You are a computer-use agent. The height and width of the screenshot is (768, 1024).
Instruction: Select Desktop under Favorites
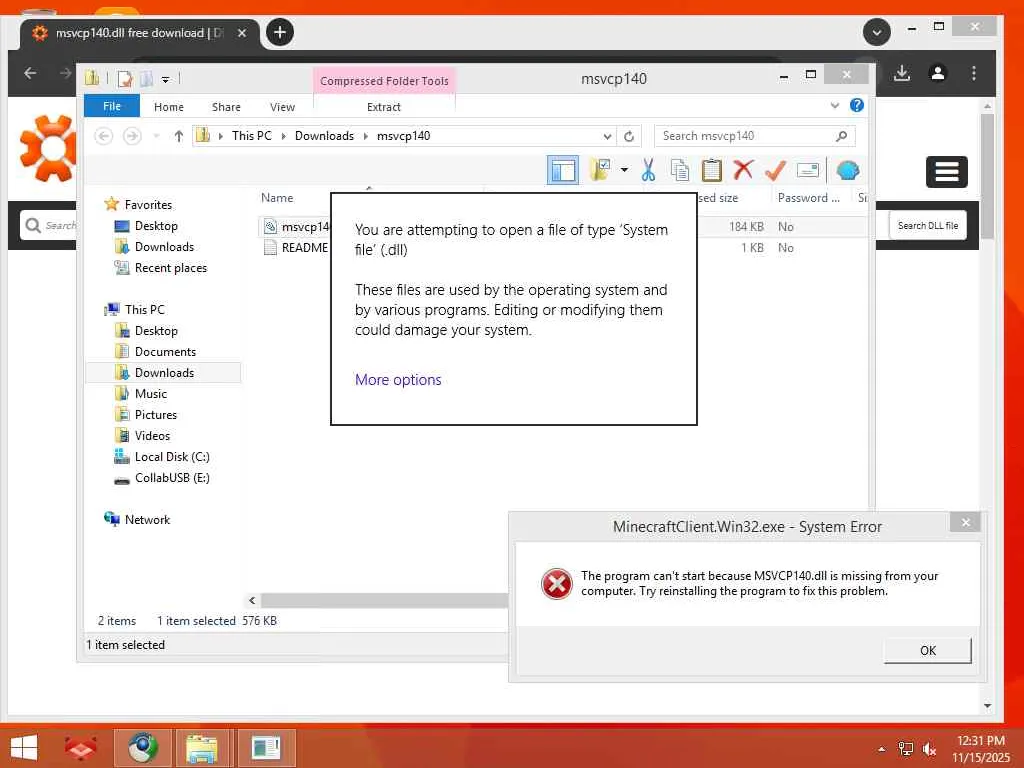155,226
